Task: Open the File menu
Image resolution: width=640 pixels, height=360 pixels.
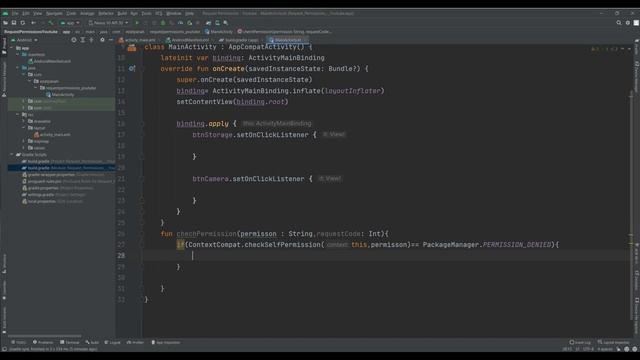Action: 15,13
